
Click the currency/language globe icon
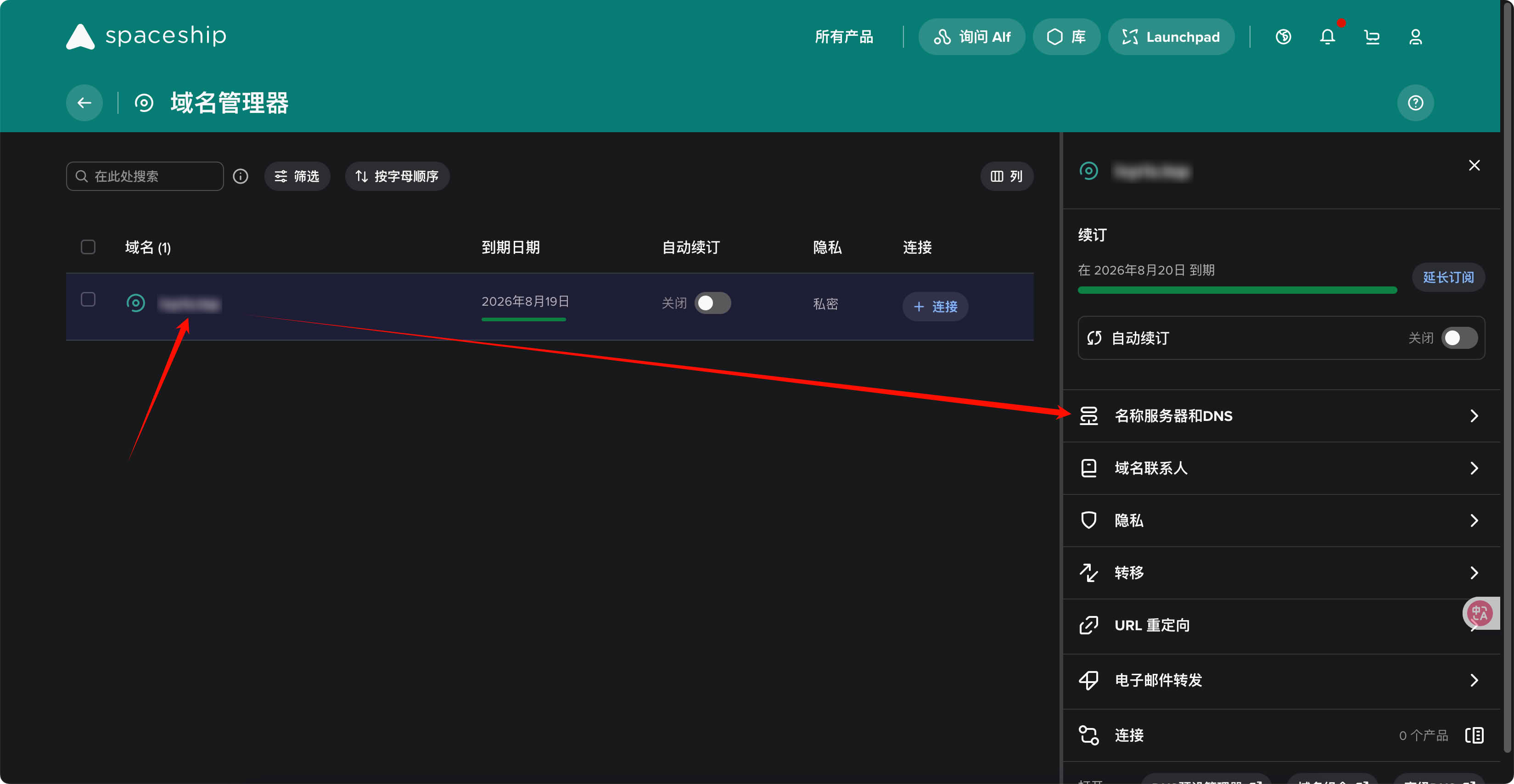pyautogui.click(x=1283, y=37)
